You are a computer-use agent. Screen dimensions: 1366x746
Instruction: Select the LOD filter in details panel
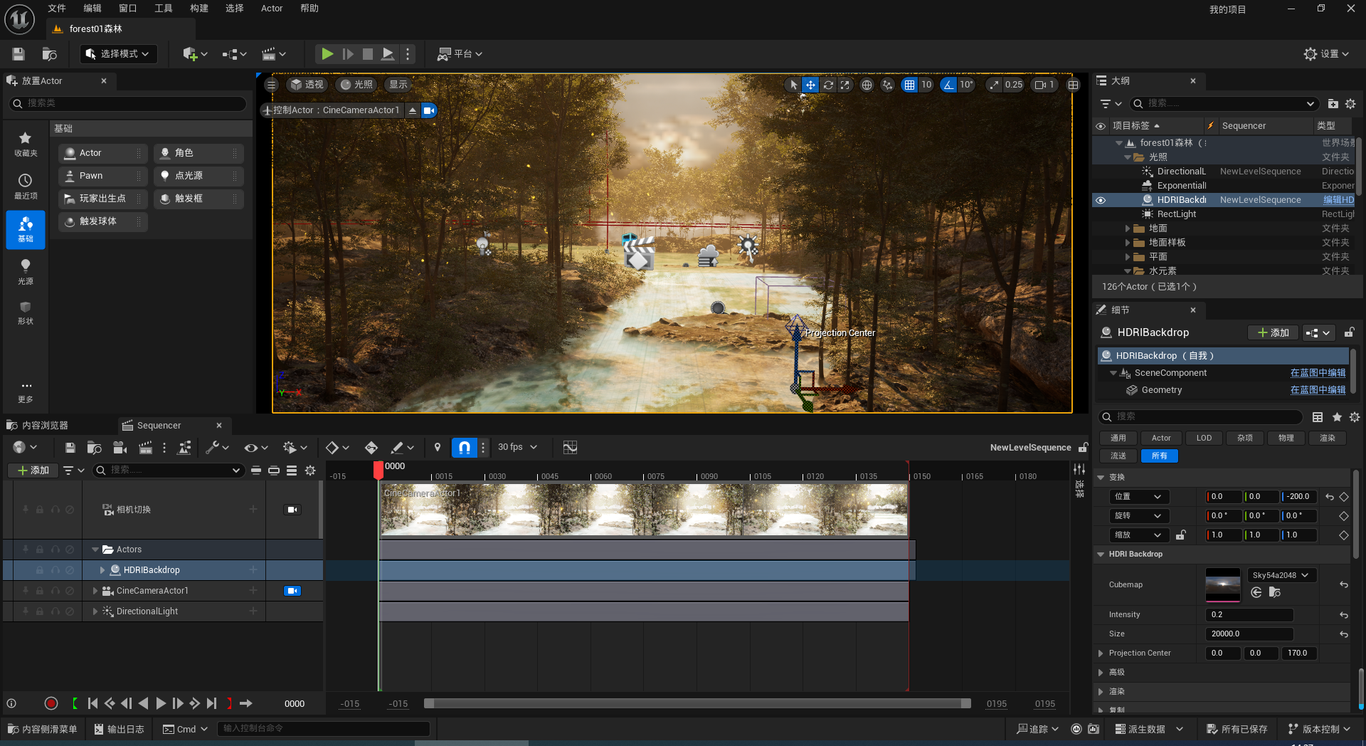click(1204, 438)
